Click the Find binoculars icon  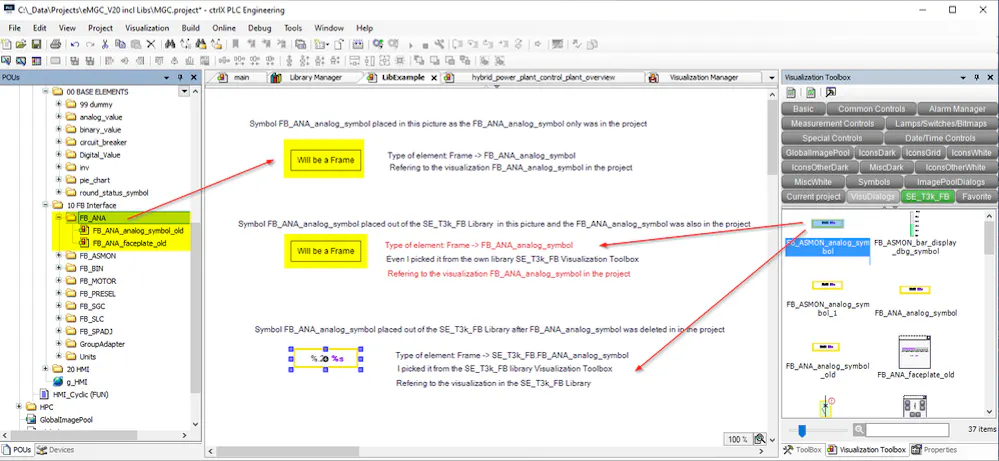[x=171, y=44]
